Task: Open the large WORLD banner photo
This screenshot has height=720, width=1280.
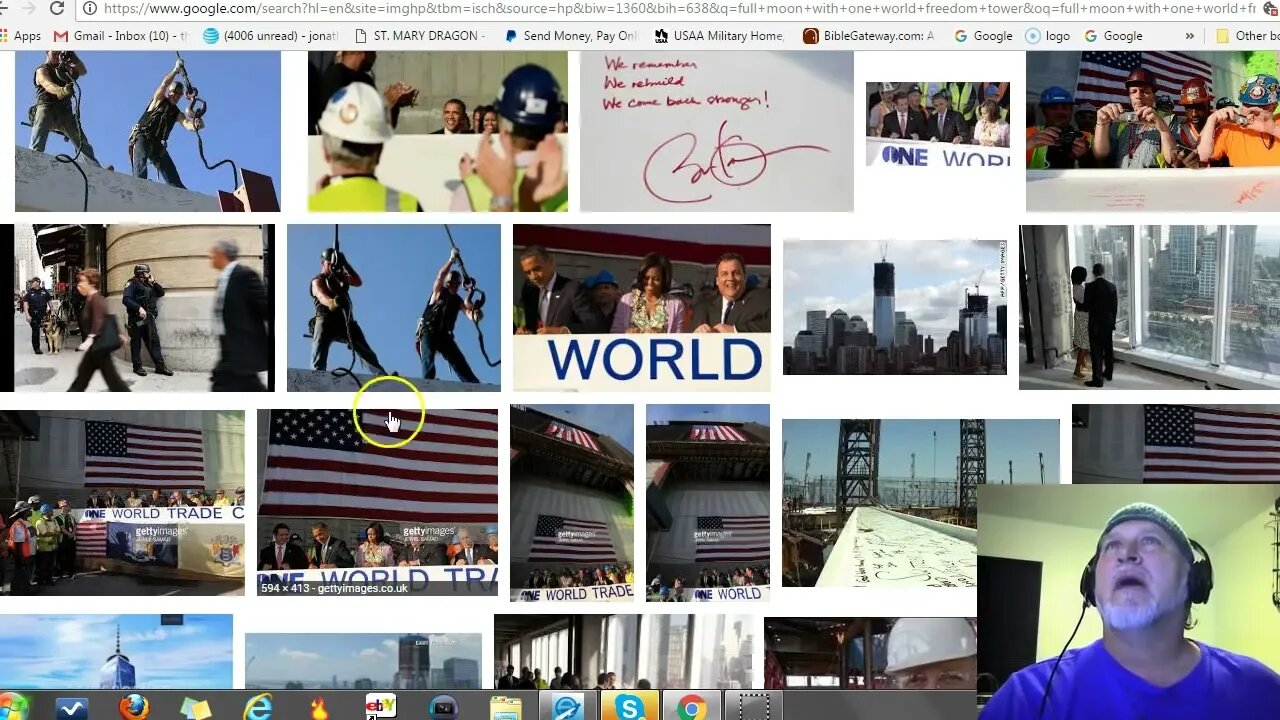Action: [x=641, y=308]
